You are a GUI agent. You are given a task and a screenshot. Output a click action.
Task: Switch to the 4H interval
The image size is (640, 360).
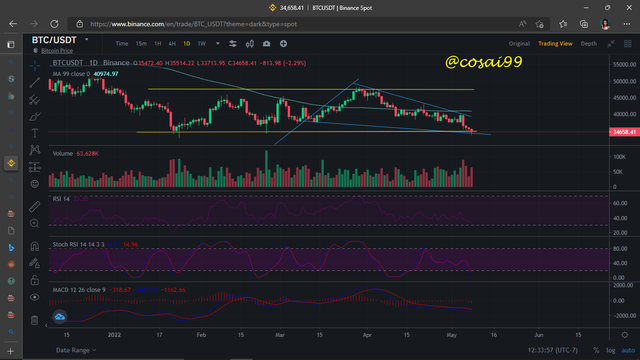172,44
